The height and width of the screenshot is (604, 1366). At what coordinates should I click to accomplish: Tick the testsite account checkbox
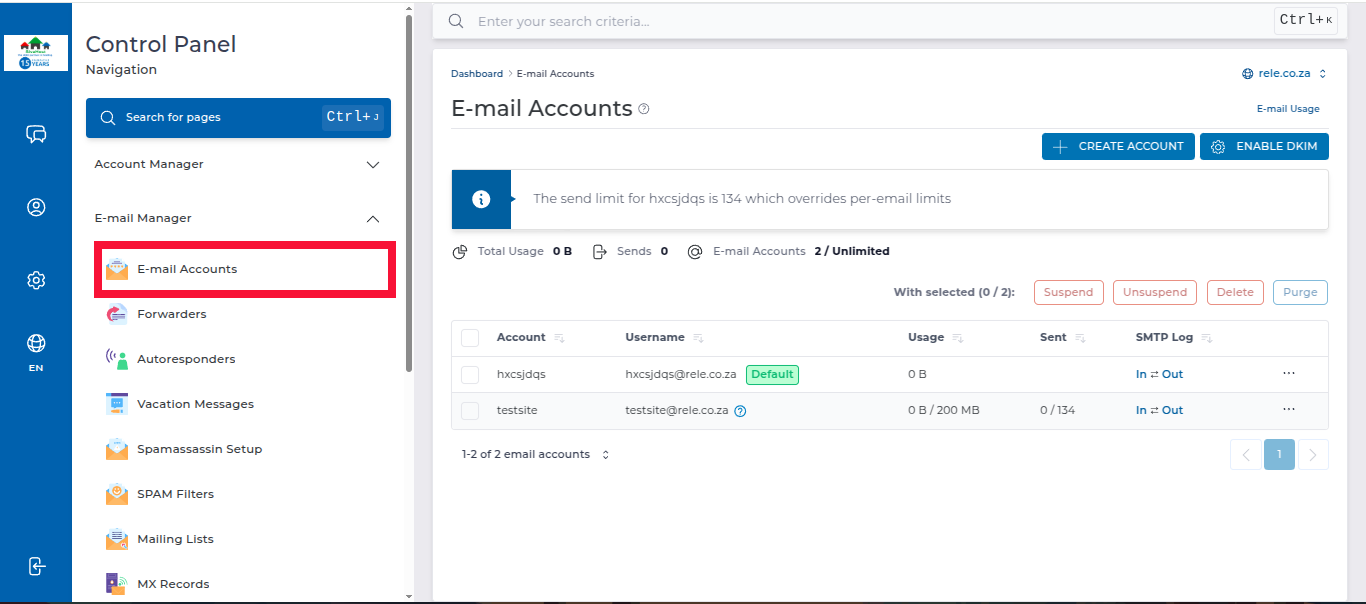[x=470, y=409]
